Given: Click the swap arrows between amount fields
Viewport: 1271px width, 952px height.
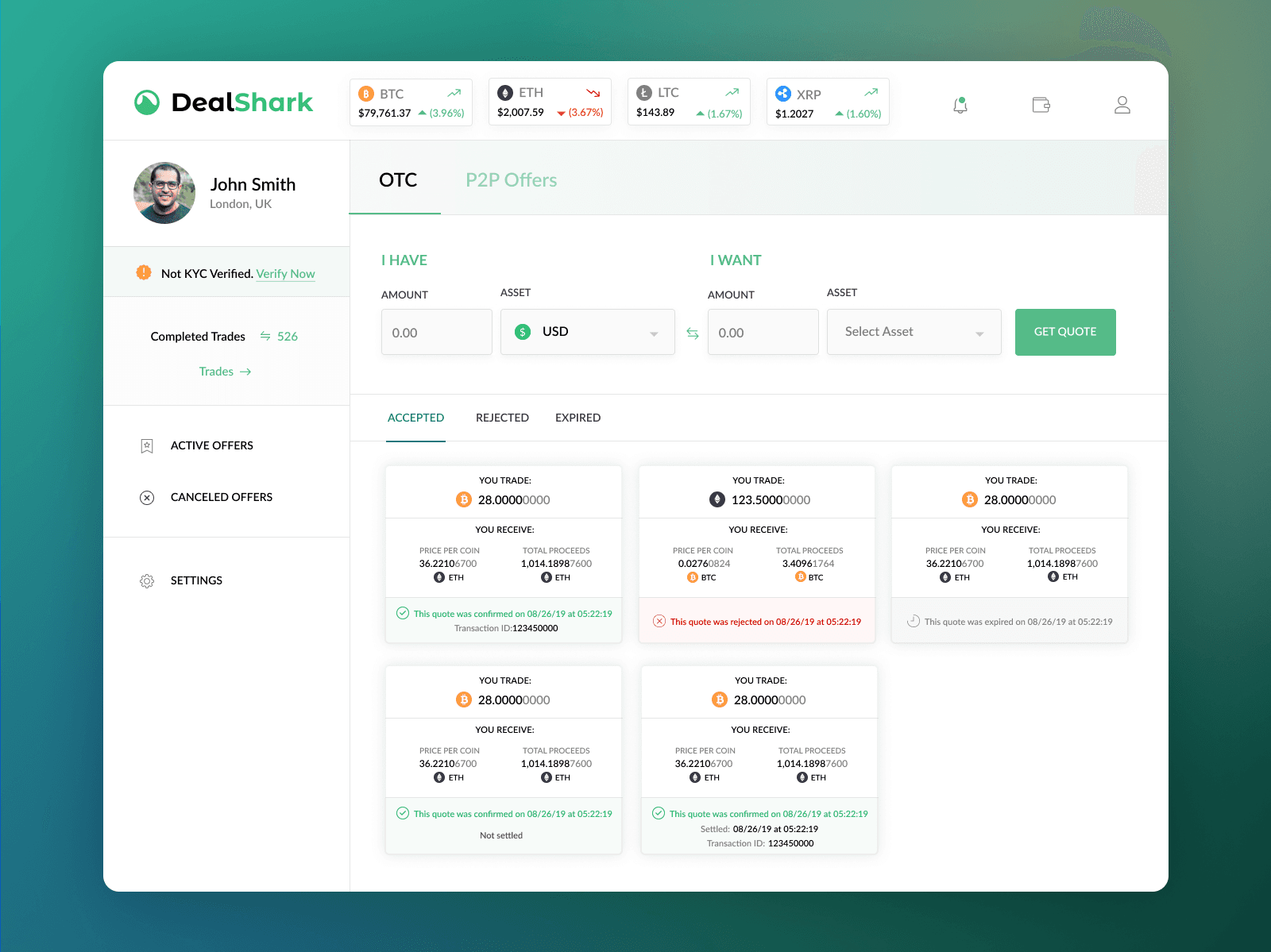Looking at the screenshot, I should (x=692, y=333).
